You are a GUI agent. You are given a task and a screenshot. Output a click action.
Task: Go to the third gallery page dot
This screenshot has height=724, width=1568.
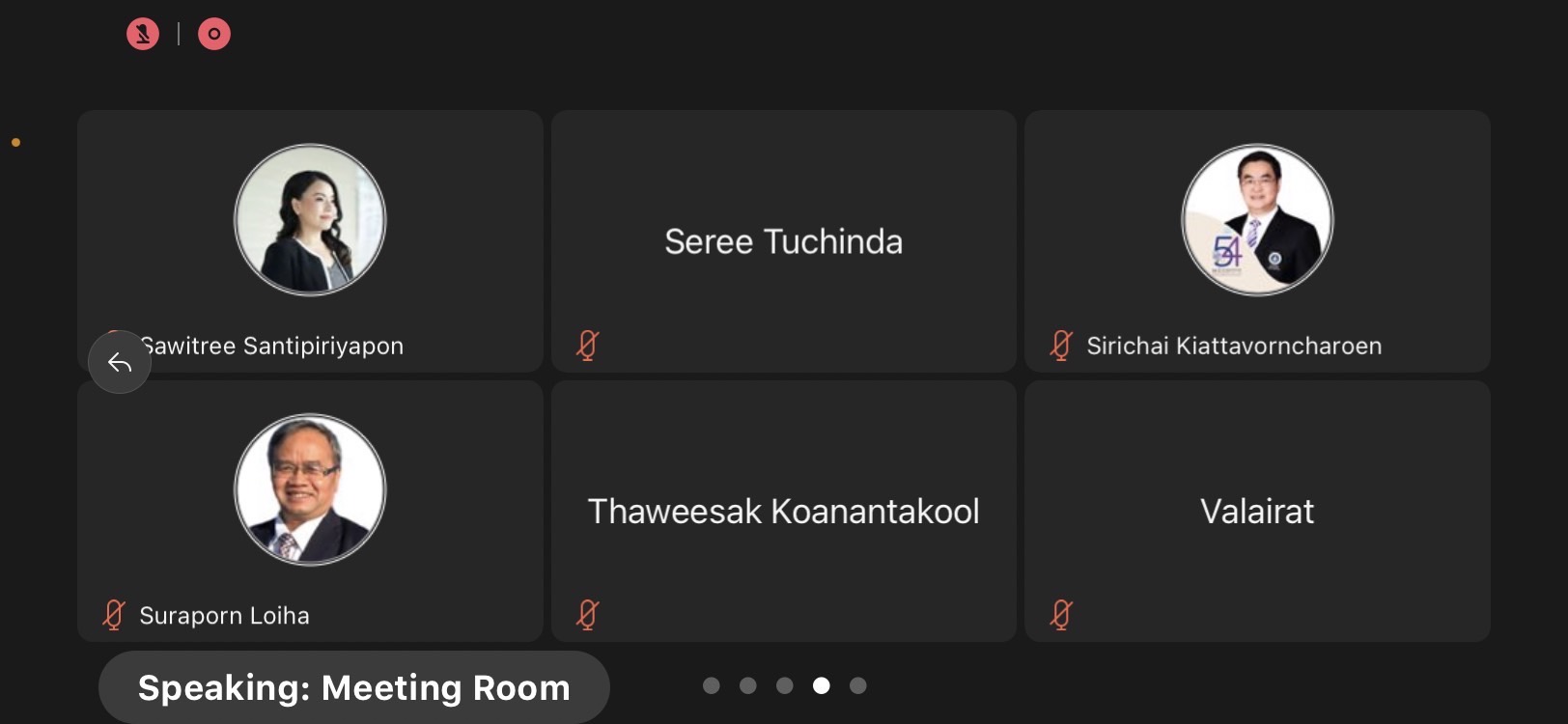[x=785, y=685]
